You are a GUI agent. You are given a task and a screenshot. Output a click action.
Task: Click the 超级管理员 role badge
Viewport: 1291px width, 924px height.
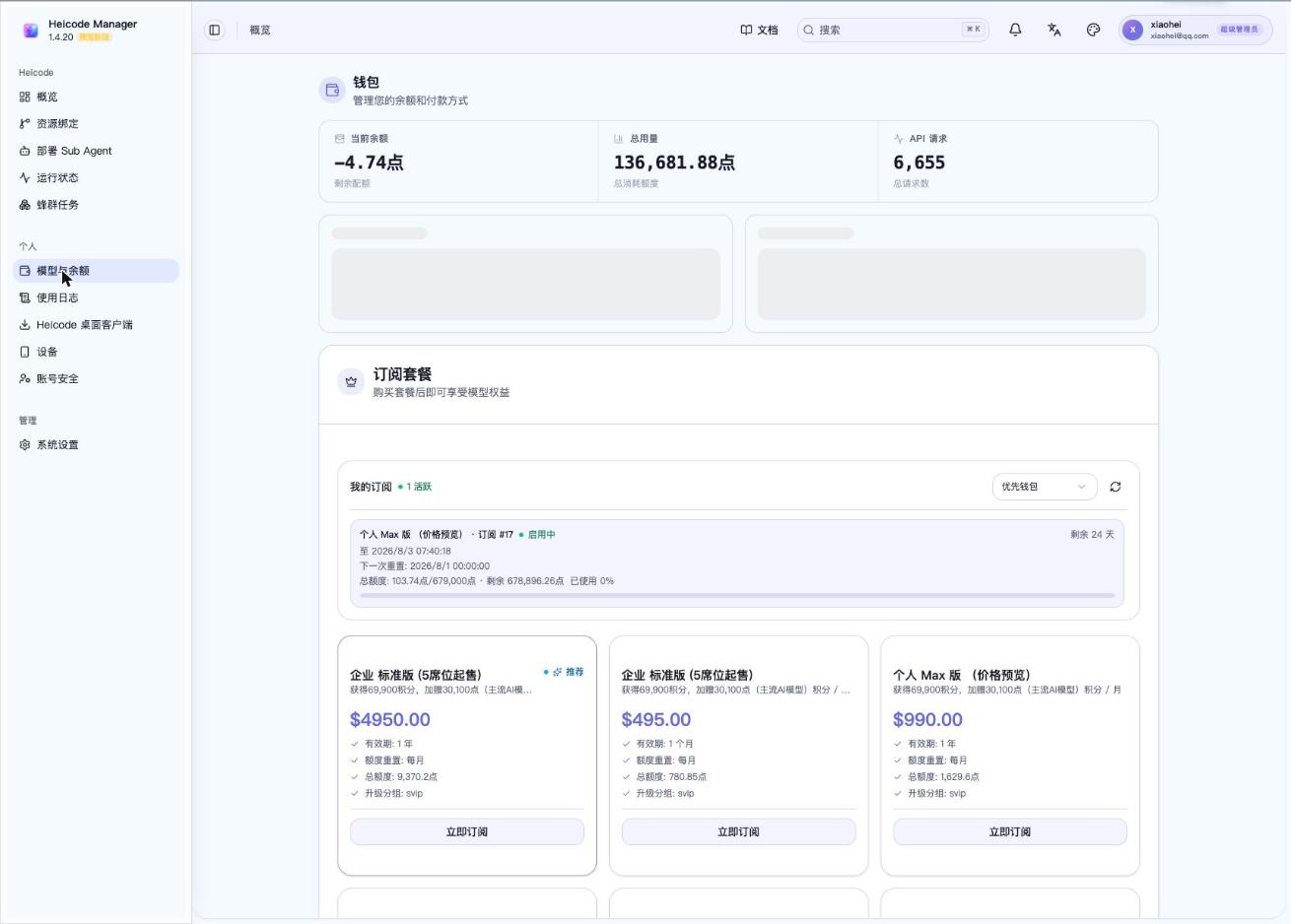tap(1239, 30)
